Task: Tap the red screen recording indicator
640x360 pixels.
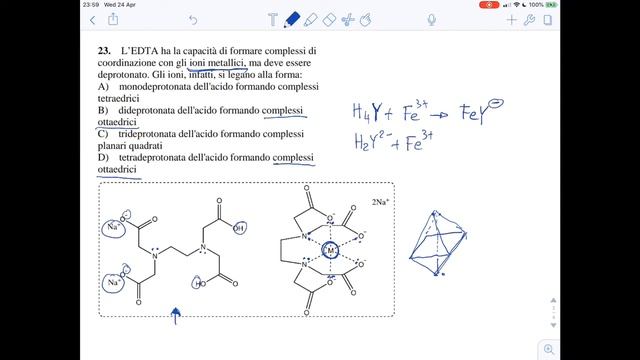Action: 489,5
